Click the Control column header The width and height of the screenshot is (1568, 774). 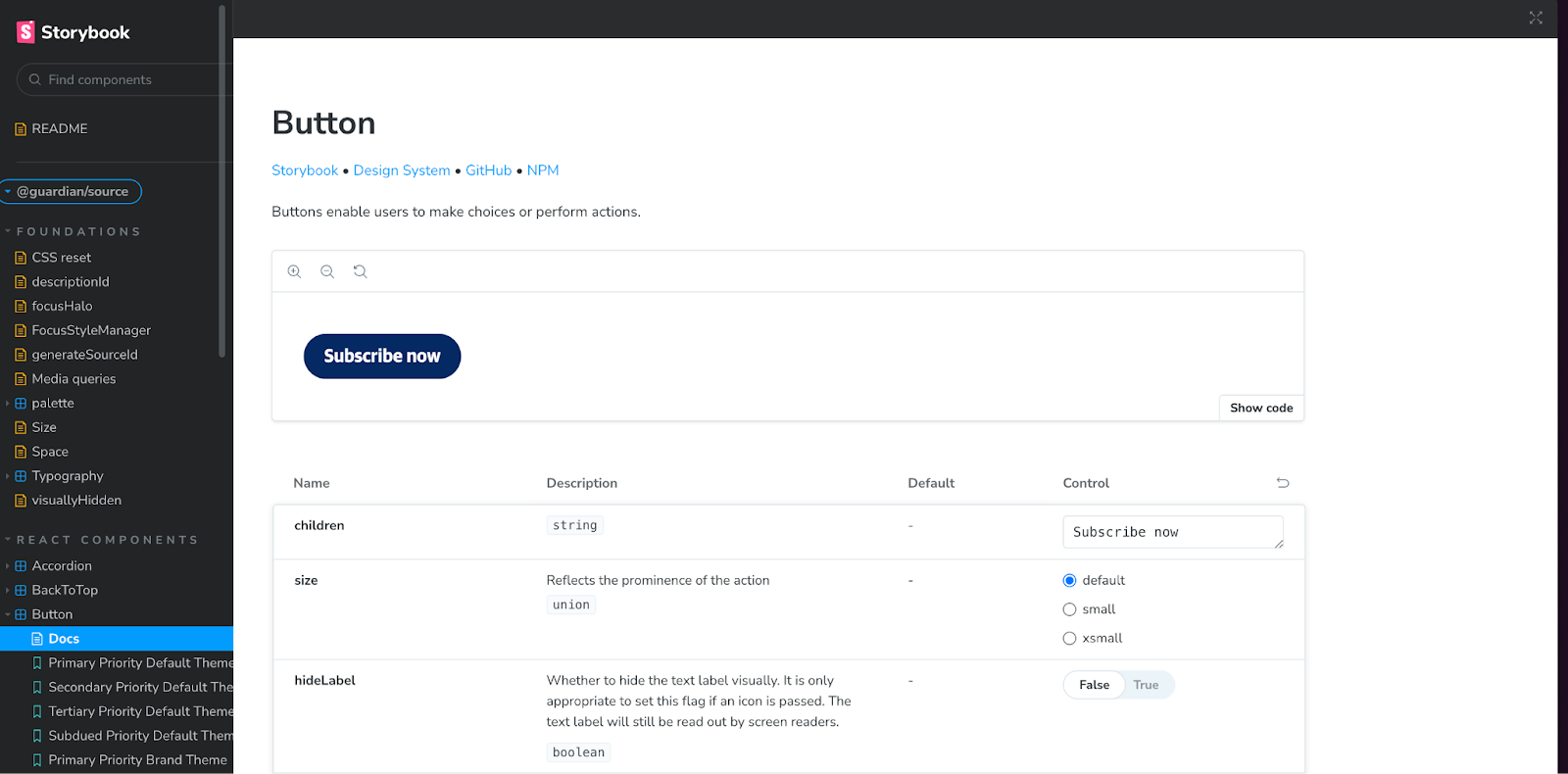1086,483
